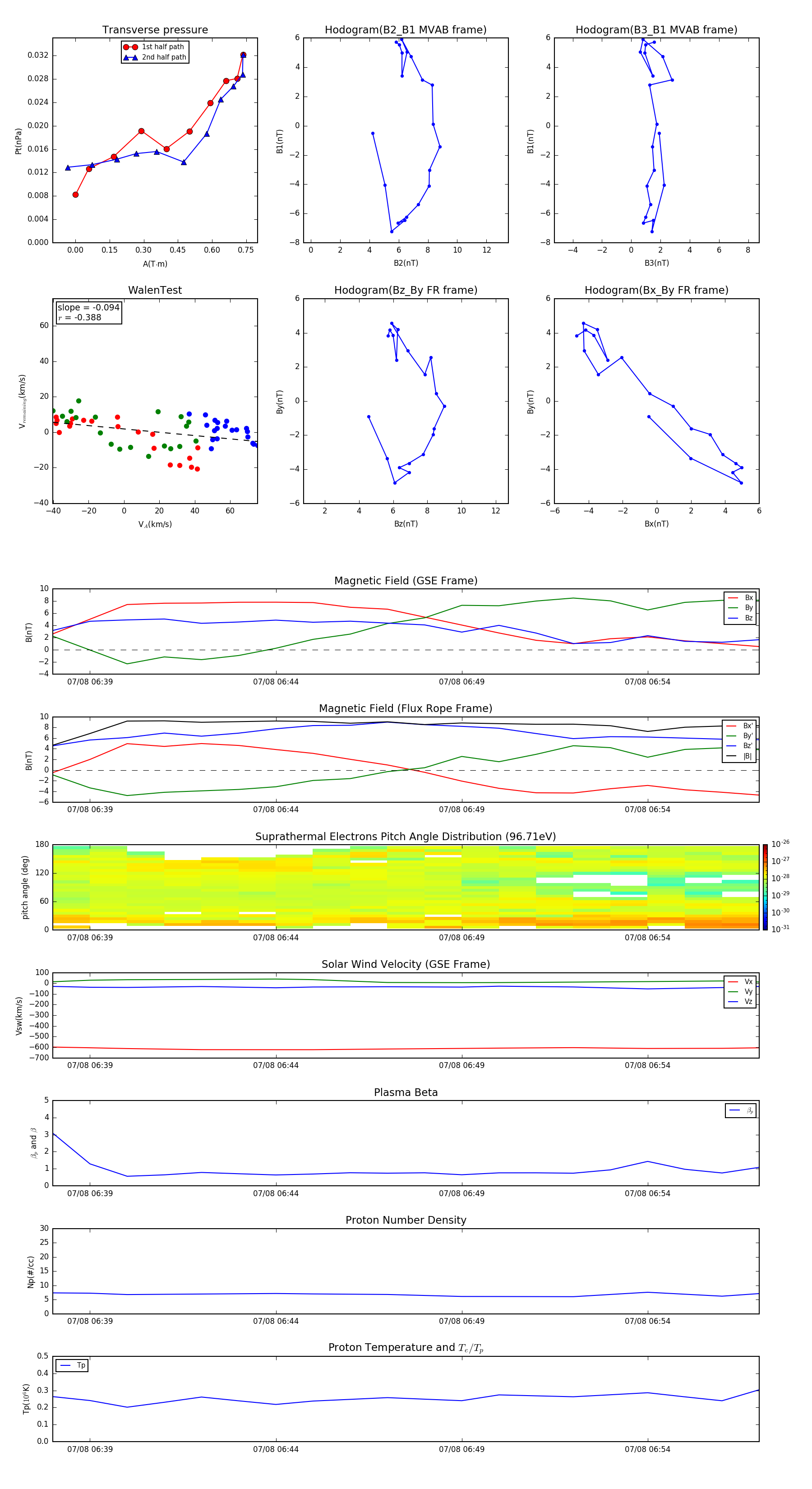Click the "pitch angle (deg)" axis label
Image resolution: width=812 pixels, height=1489 pixels.
coord(25,887)
